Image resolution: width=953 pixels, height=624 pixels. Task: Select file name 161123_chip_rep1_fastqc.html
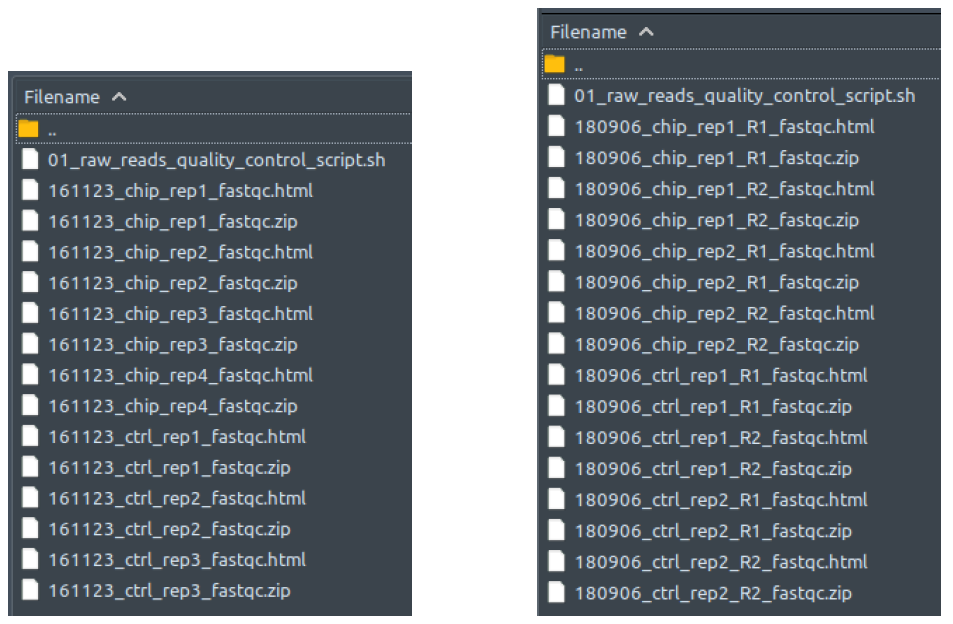pos(181,191)
